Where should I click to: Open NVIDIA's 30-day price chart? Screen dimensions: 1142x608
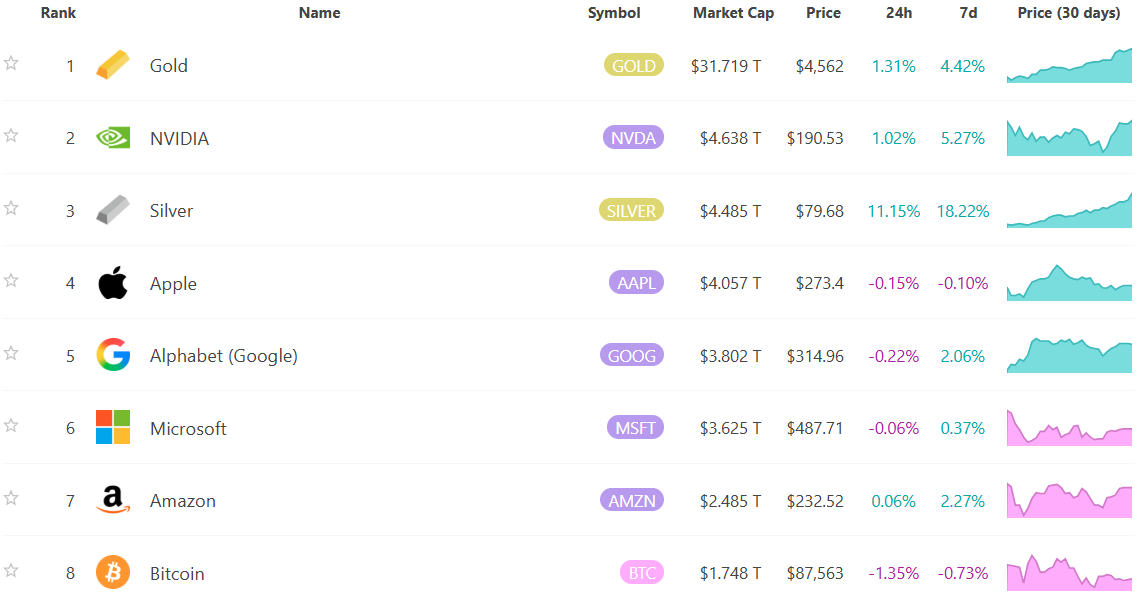[x=1069, y=138]
